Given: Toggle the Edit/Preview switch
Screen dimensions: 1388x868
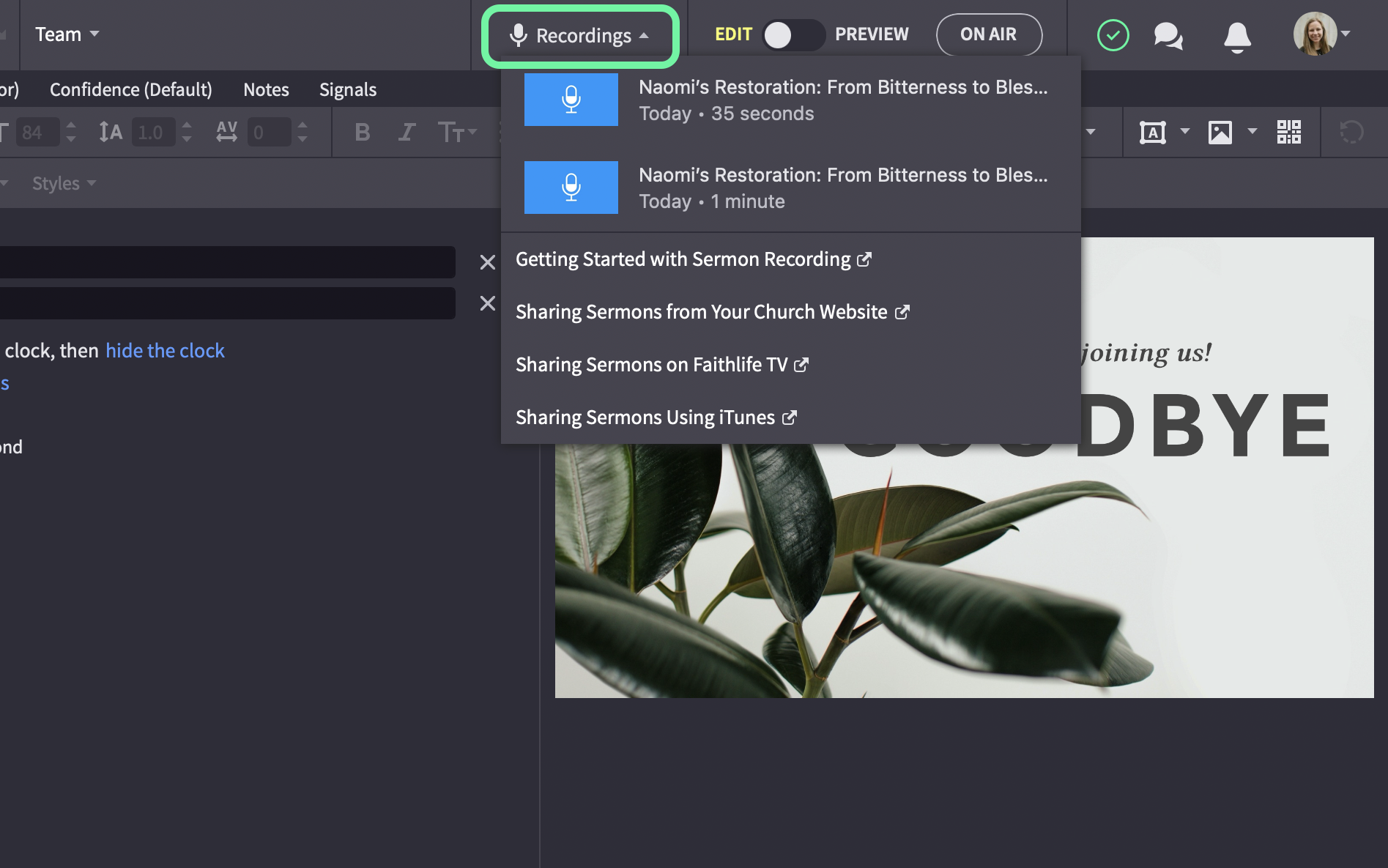Looking at the screenshot, I should pyautogui.click(x=793, y=34).
